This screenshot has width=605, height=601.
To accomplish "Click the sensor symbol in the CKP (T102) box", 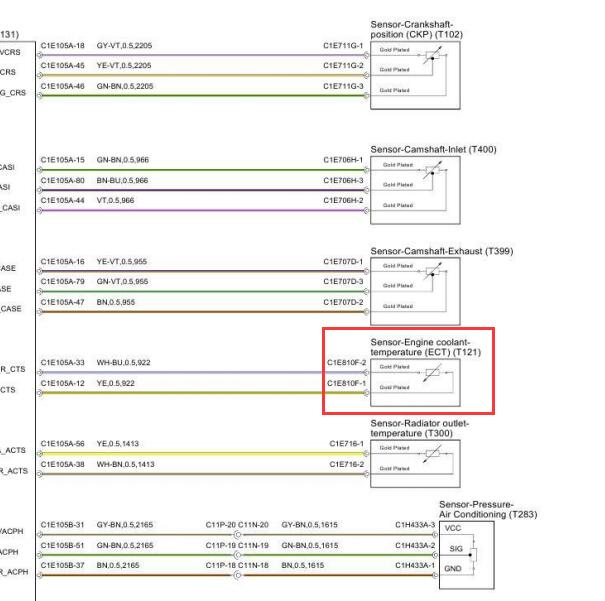I will (x=433, y=56).
